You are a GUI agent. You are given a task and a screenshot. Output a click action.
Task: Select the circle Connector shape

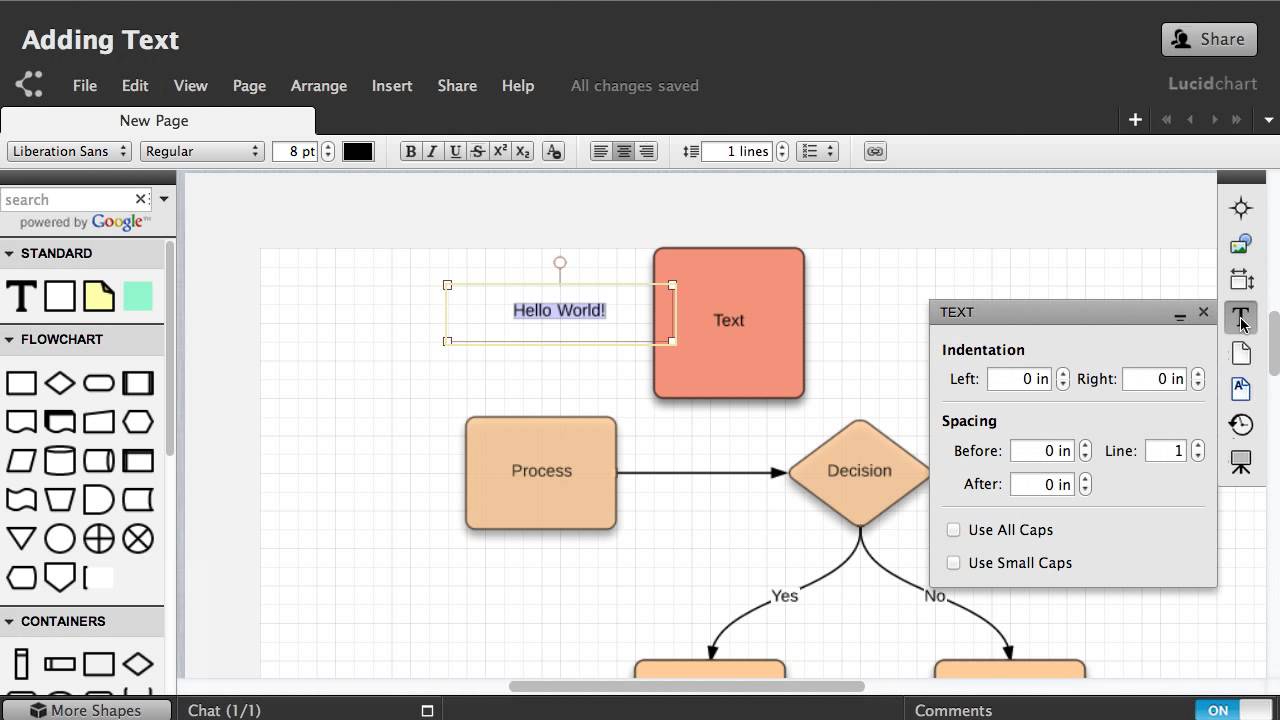pyautogui.click(x=60, y=539)
